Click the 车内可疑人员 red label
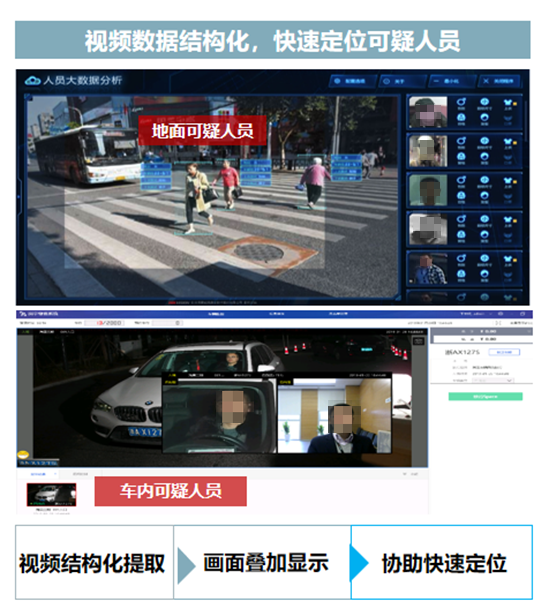The width and height of the screenshot is (549, 609). (x=170, y=491)
